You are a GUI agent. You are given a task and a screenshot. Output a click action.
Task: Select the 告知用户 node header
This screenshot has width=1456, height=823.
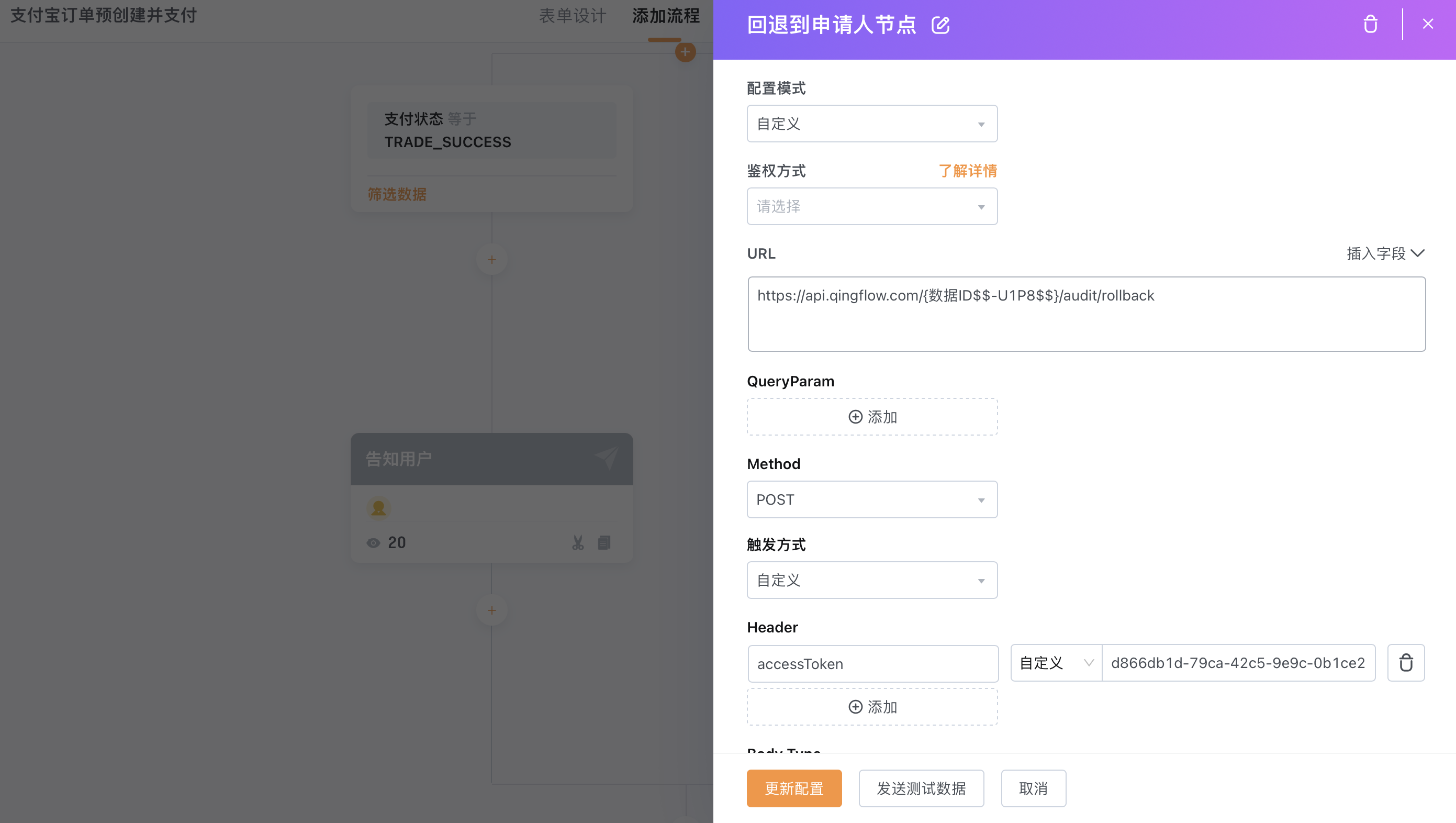pos(492,459)
